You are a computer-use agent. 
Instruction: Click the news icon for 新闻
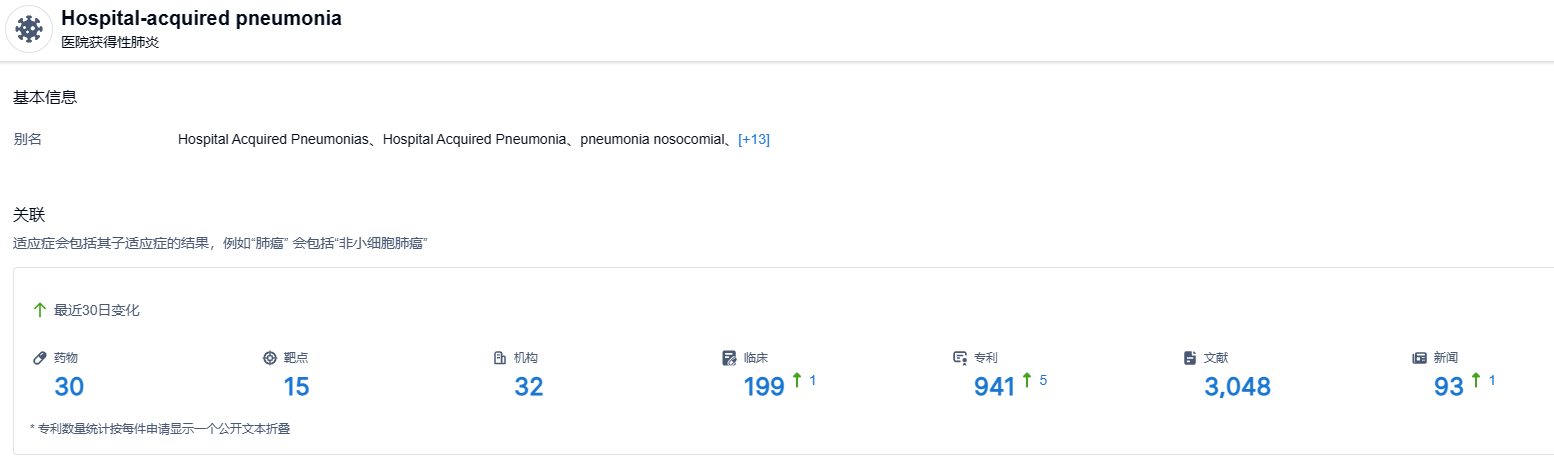pyautogui.click(x=1419, y=358)
